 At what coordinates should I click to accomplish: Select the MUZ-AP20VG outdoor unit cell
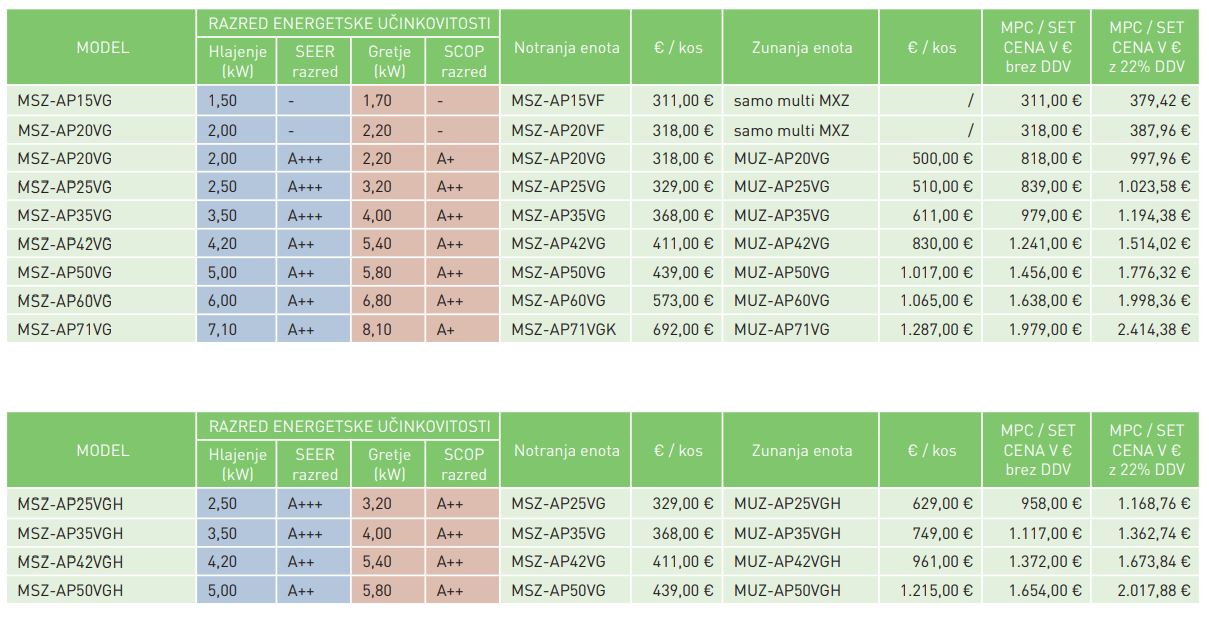pos(781,158)
